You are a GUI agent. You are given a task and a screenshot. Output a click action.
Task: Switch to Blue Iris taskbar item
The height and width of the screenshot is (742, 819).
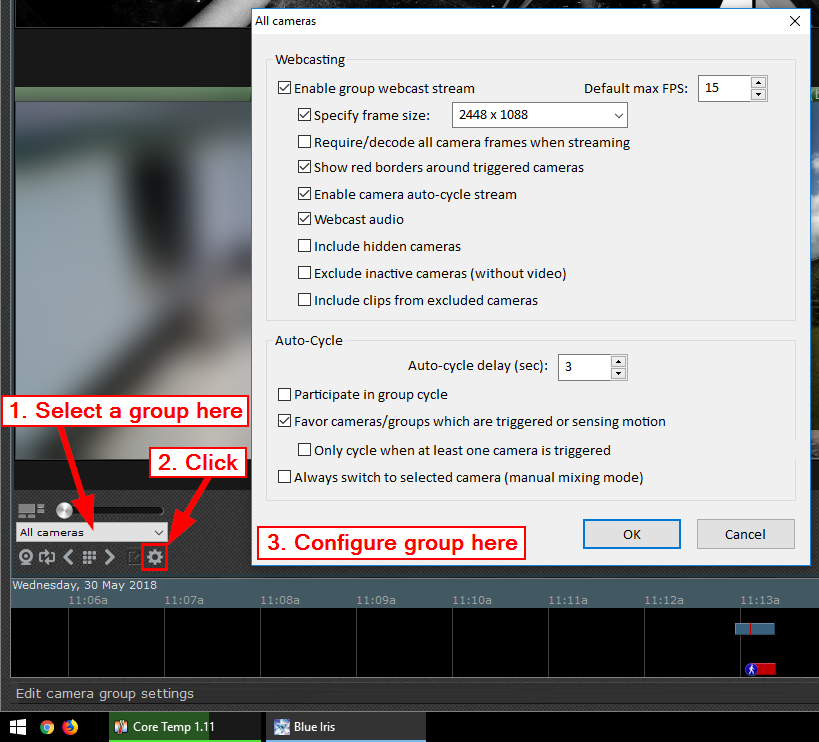click(x=346, y=727)
